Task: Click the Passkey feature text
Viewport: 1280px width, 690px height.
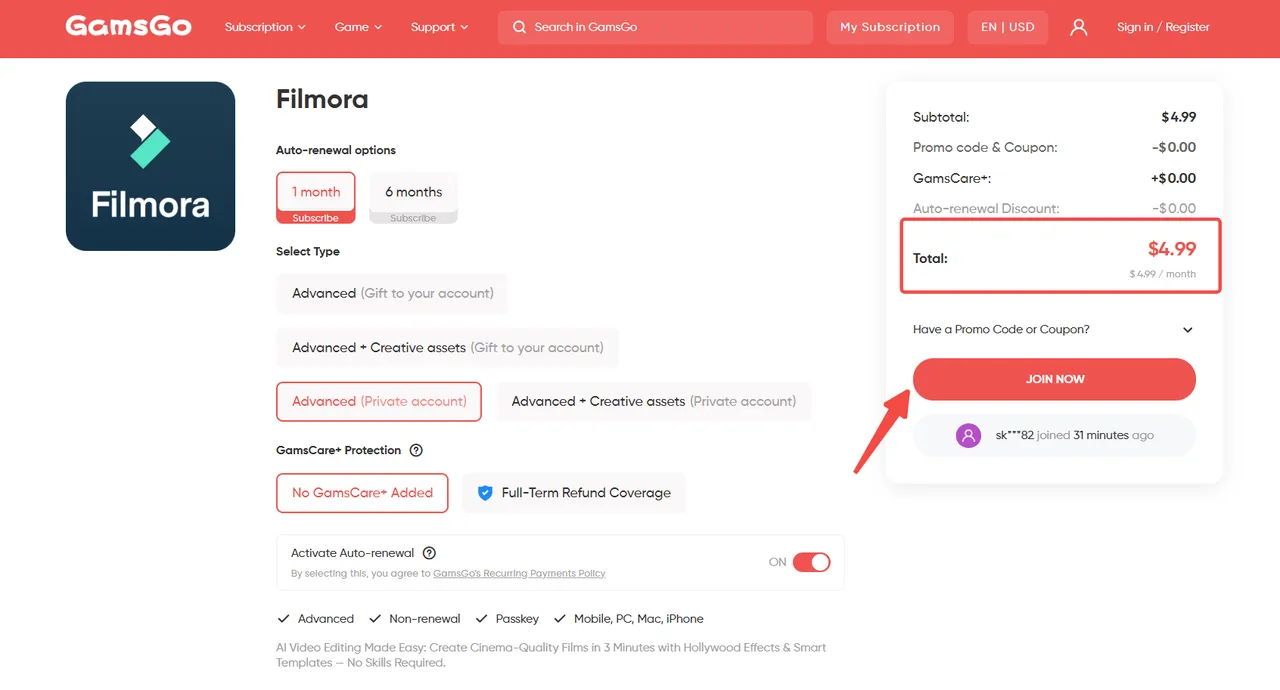Action: pos(517,619)
